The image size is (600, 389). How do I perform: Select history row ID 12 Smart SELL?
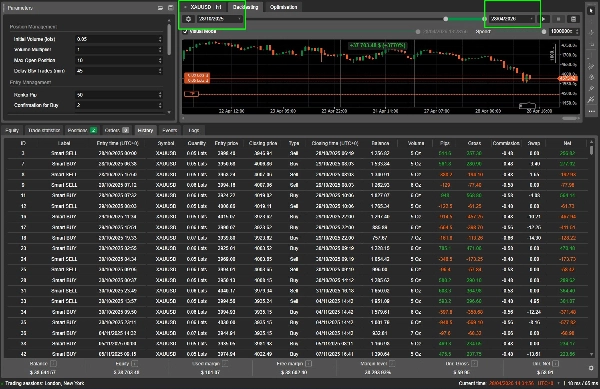pyautogui.click(x=297, y=206)
